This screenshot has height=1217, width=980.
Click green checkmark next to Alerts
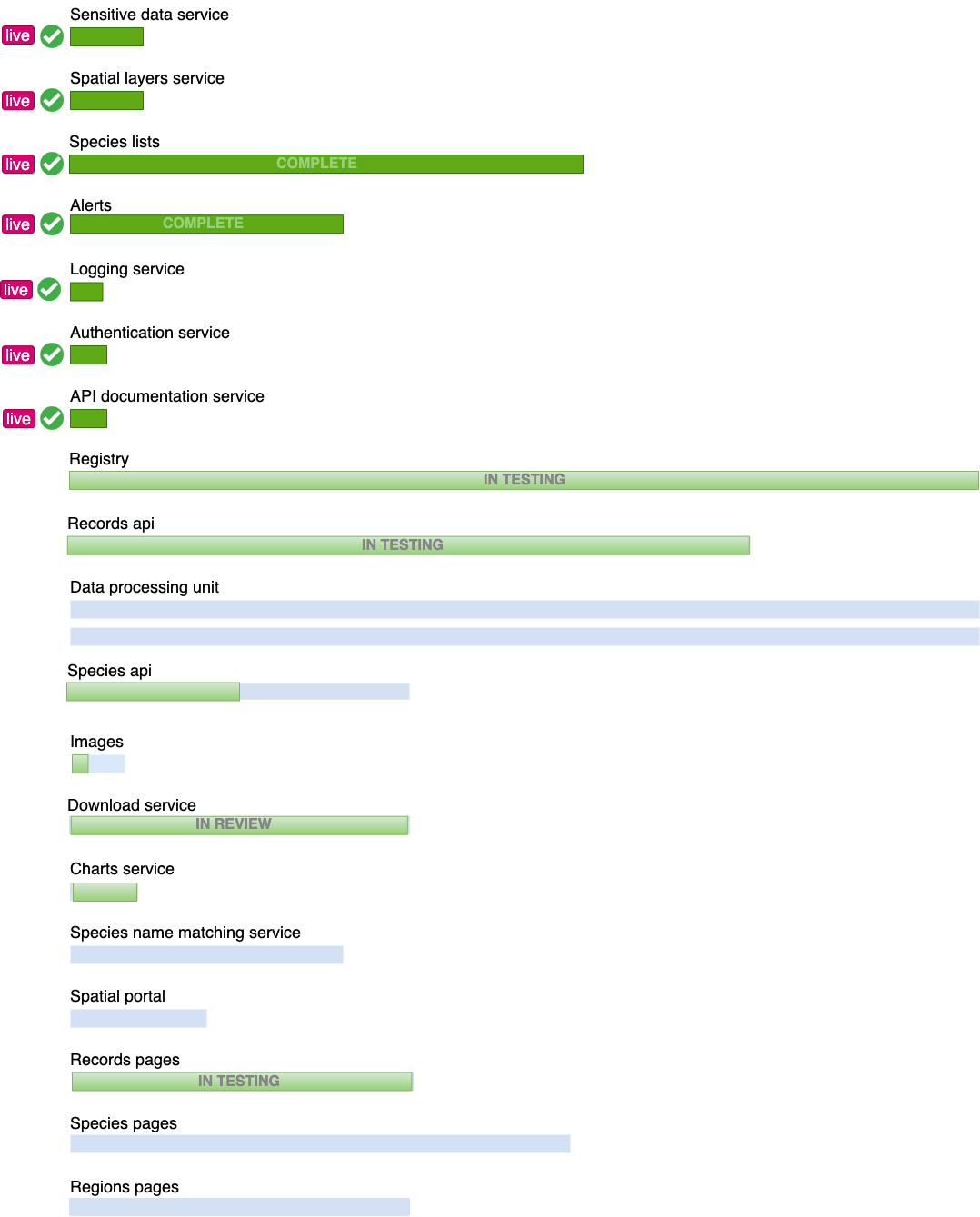[x=52, y=224]
